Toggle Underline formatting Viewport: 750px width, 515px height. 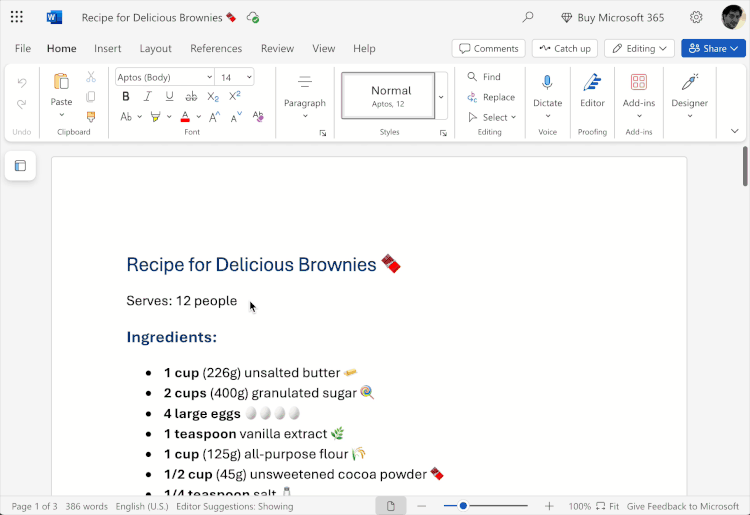169,97
